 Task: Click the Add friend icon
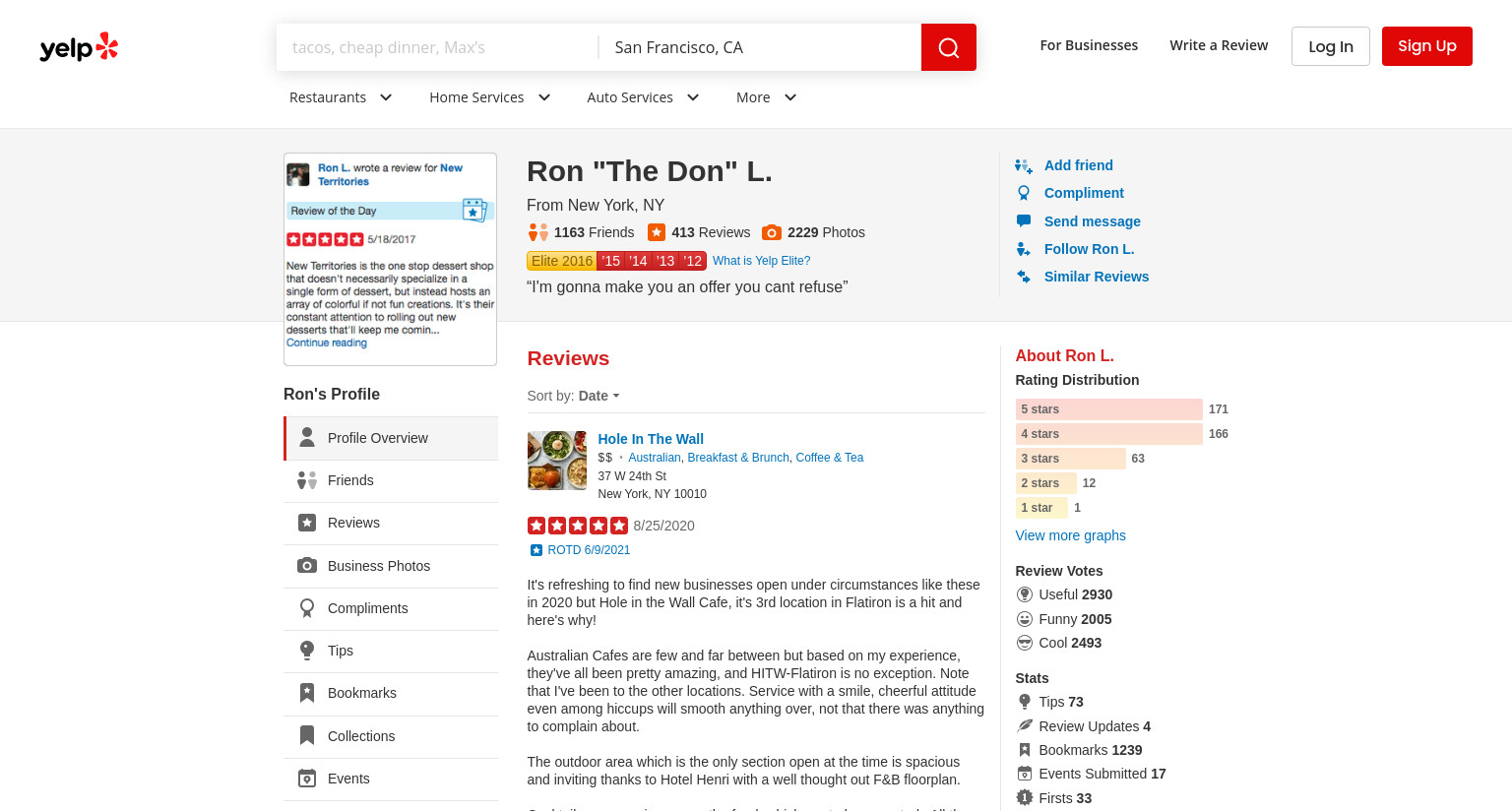(x=1024, y=165)
